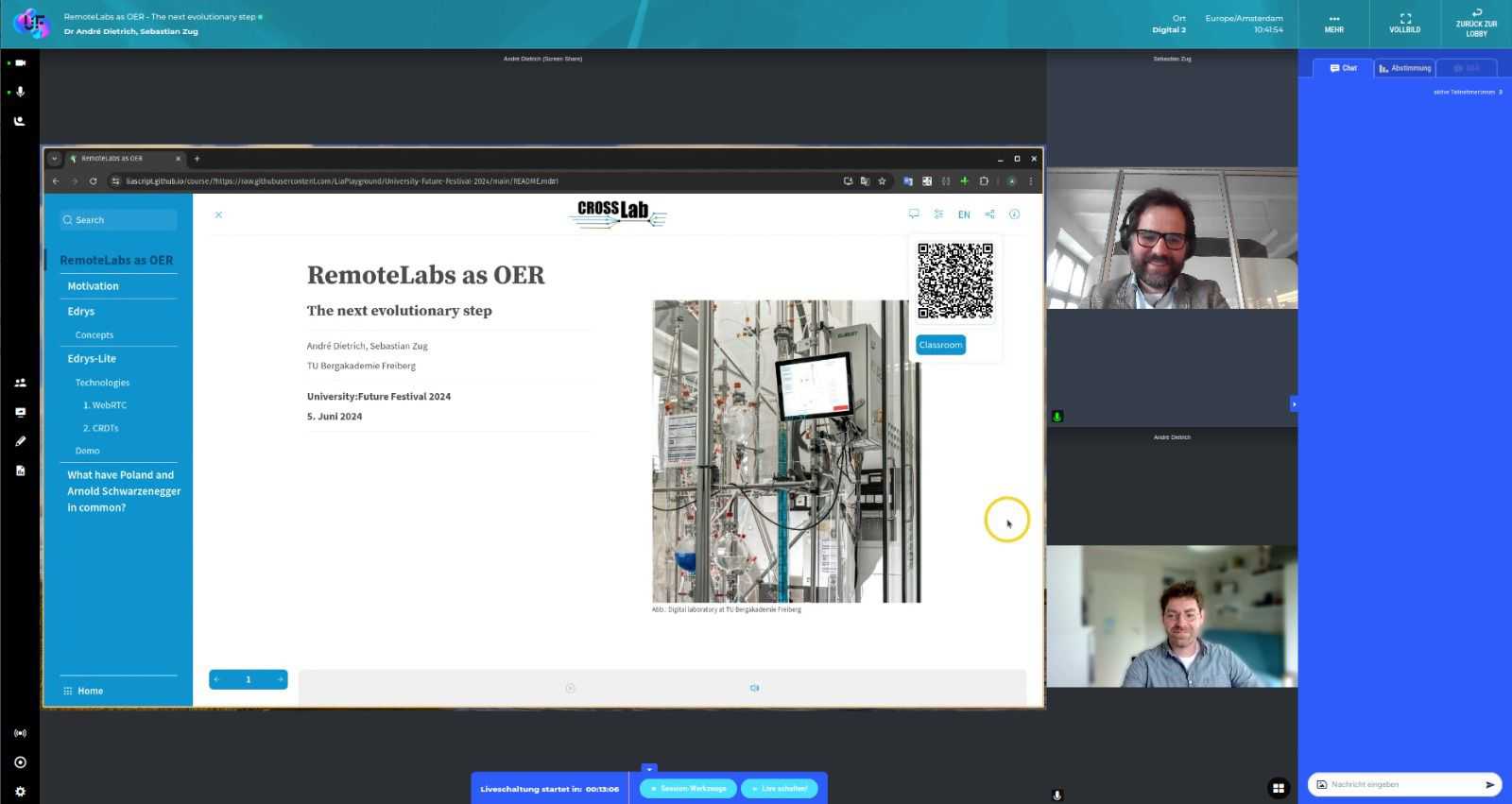Switch to the Abstimmung tab
1512x804 pixels.
point(1404,68)
